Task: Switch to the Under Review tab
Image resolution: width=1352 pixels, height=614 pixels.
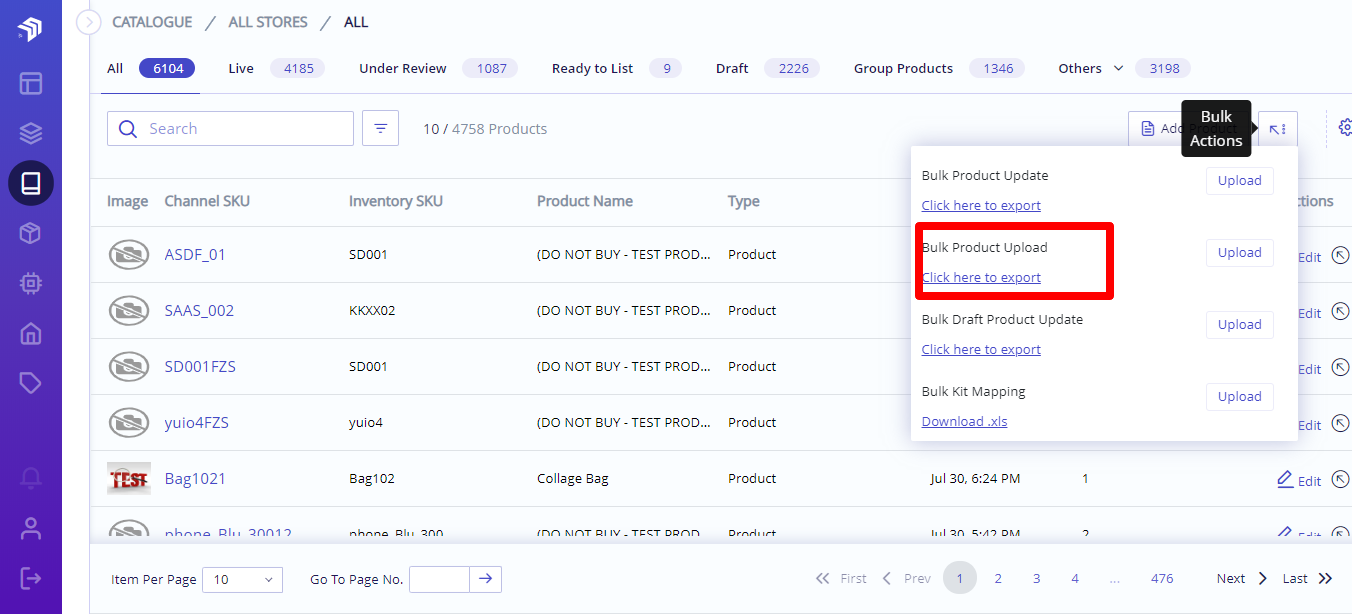Action: tap(439, 68)
